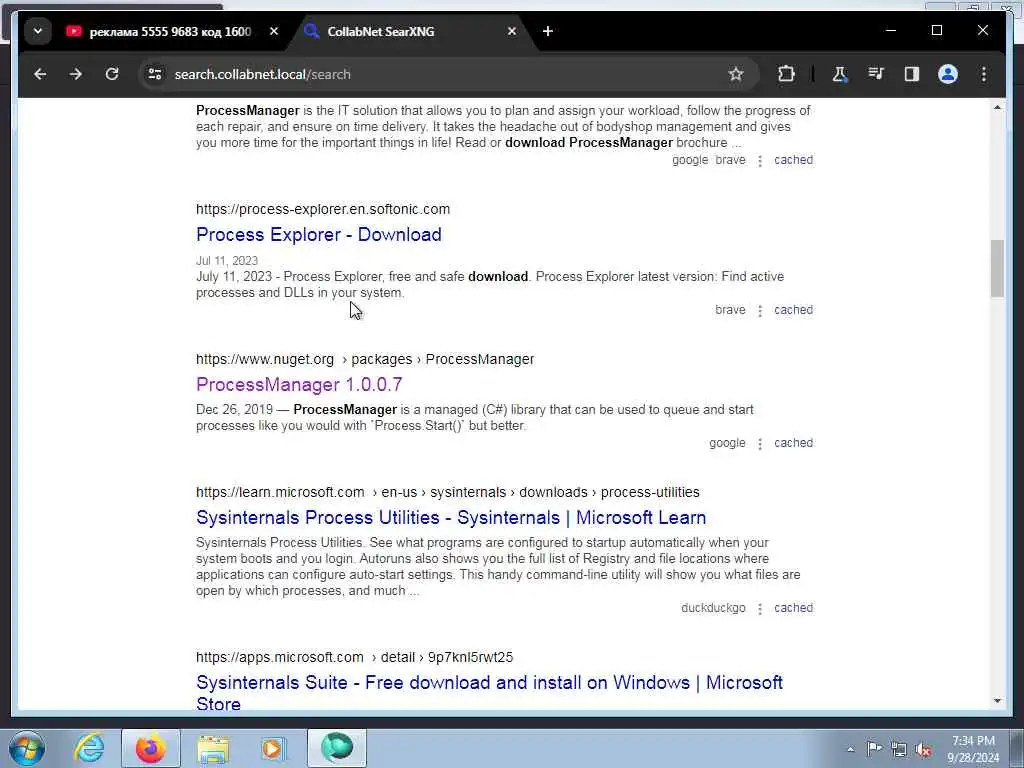This screenshot has height=768, width=1024.
Task: Open the muted volume tray icon
Action: click(x=923, y=749)
